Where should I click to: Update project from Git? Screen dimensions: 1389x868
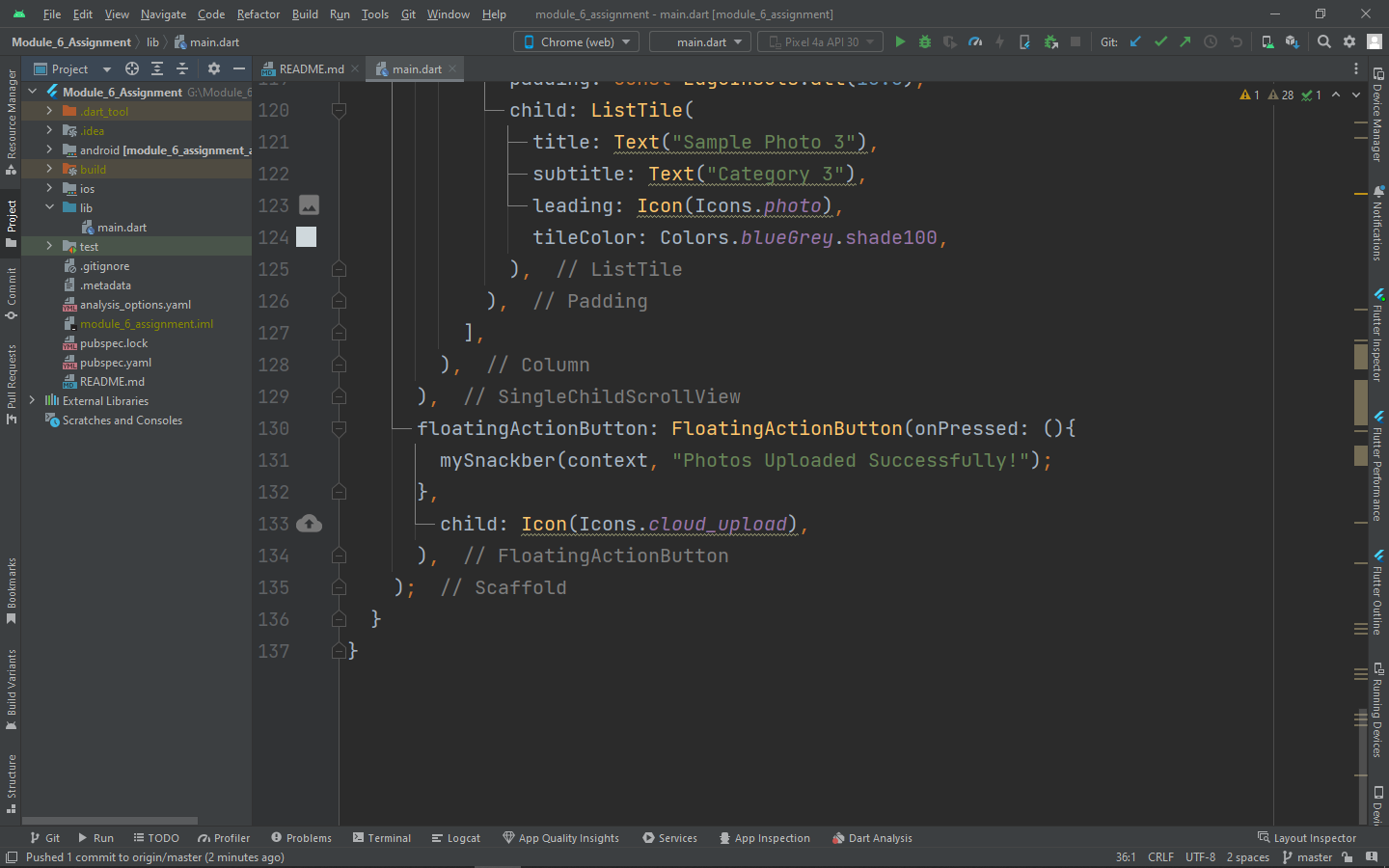(1134, 41)
